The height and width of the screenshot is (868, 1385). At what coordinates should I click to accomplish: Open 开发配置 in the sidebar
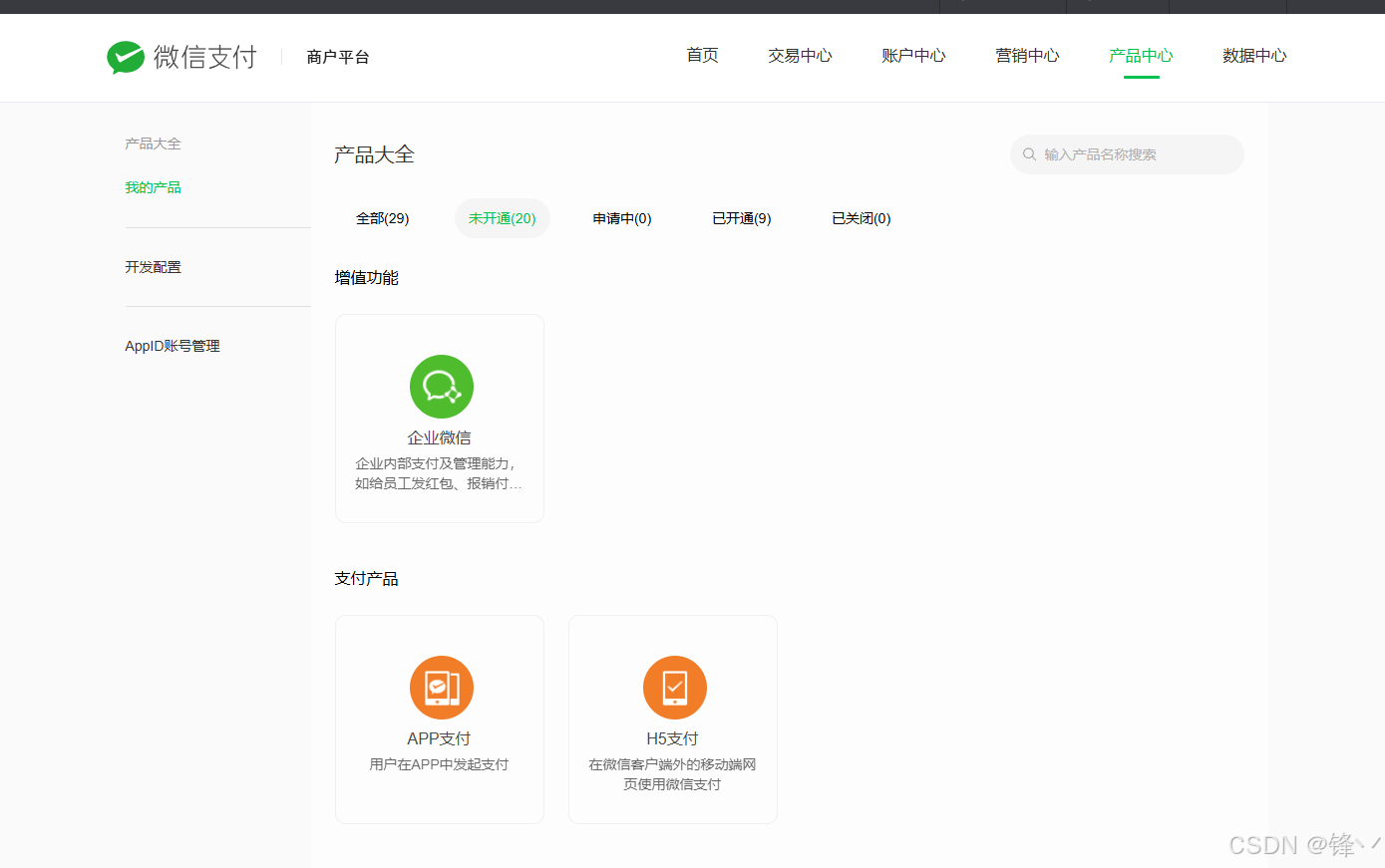point(153,267)
